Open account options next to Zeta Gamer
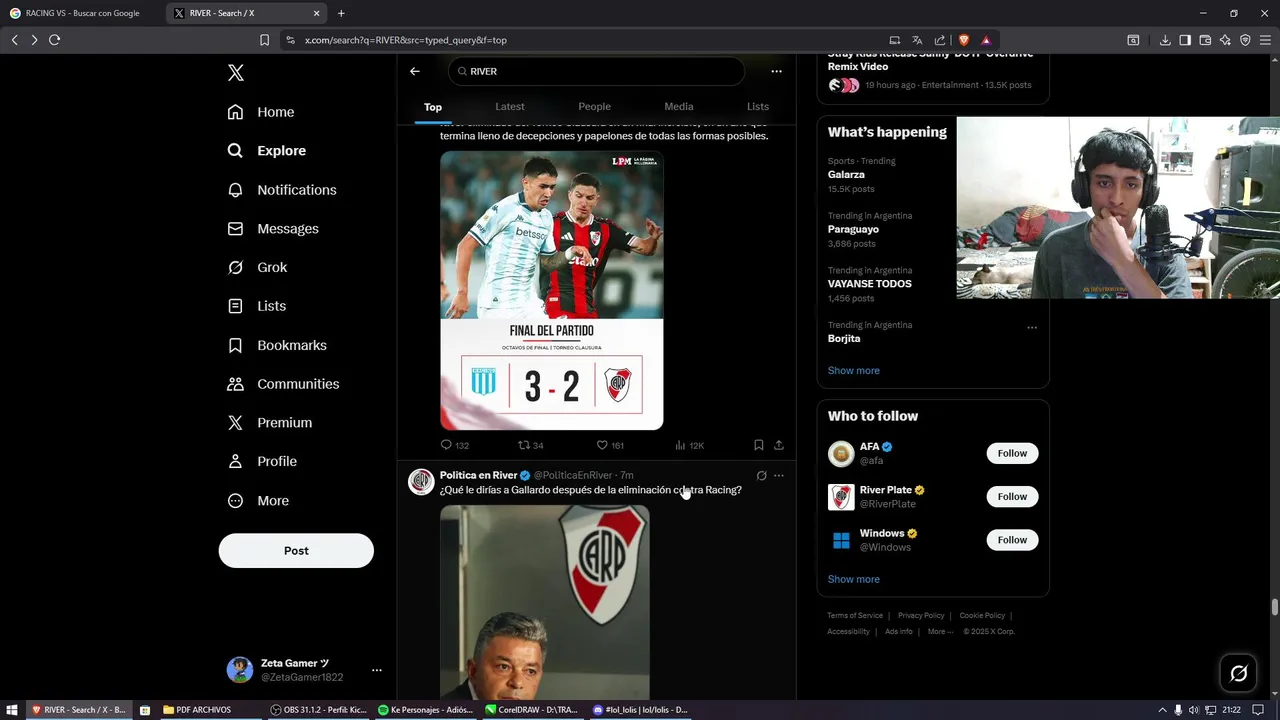Viewport: 1280px width, 720px height. tap(376, 670)
